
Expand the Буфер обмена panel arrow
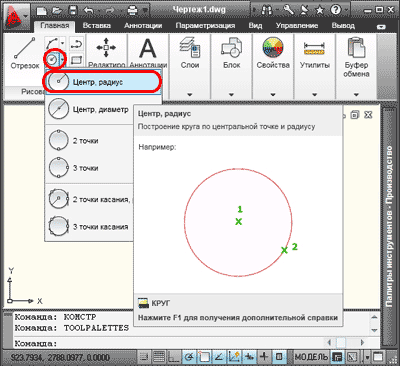356,95
